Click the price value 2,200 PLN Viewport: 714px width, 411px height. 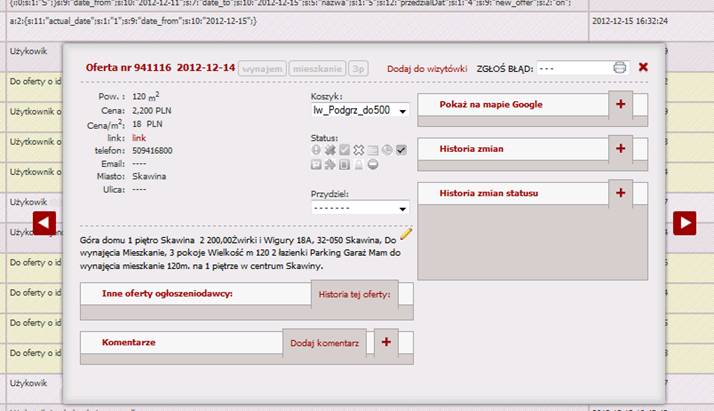152,111
